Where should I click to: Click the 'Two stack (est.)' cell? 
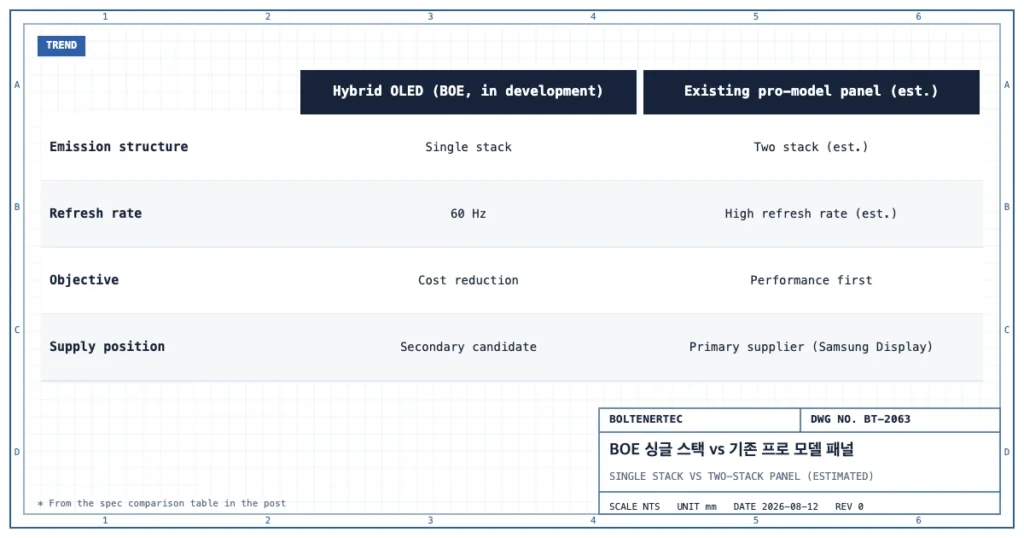(x=811, y=147)
